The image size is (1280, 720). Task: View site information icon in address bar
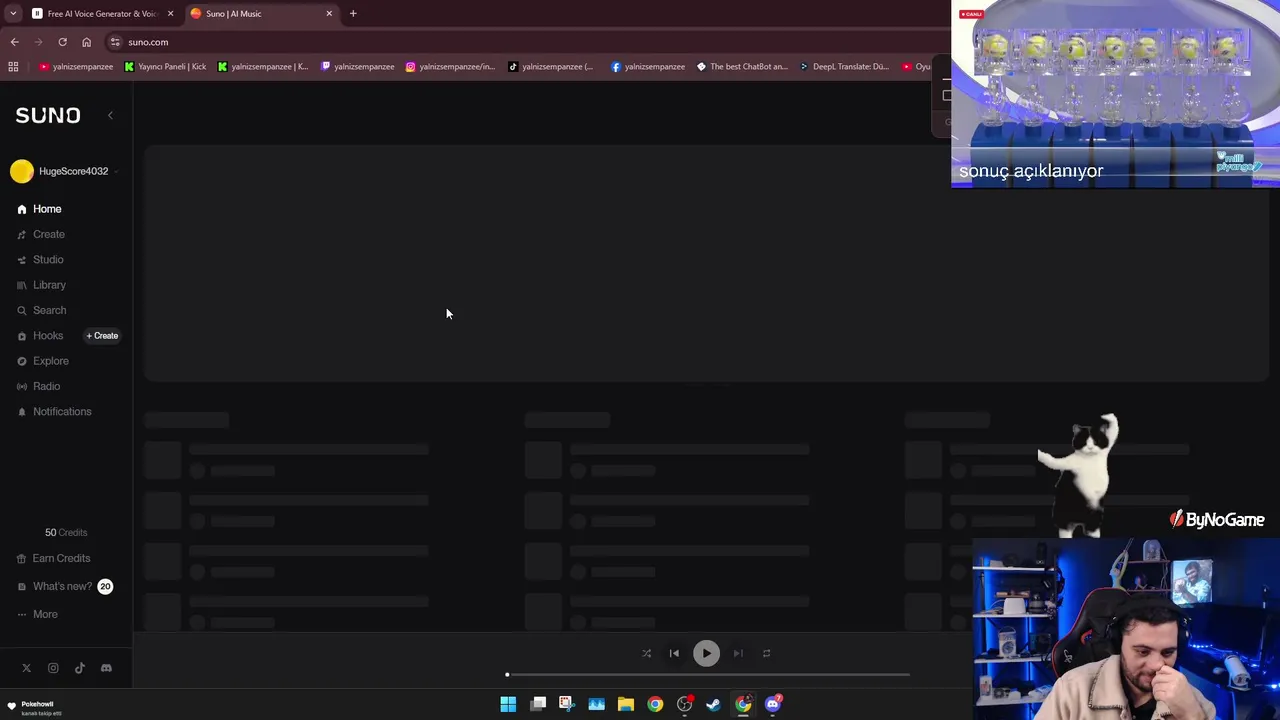(115, 42)
